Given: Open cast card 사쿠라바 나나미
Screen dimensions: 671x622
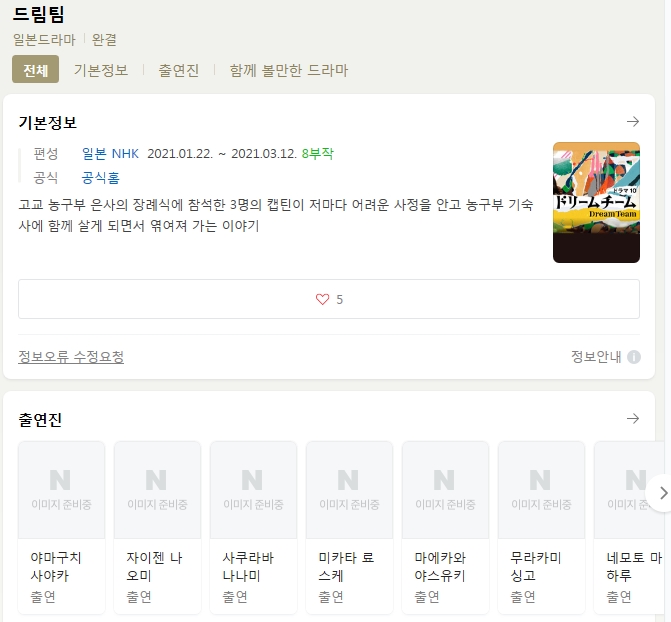Looking at the screenshot, I should [253, 528].
